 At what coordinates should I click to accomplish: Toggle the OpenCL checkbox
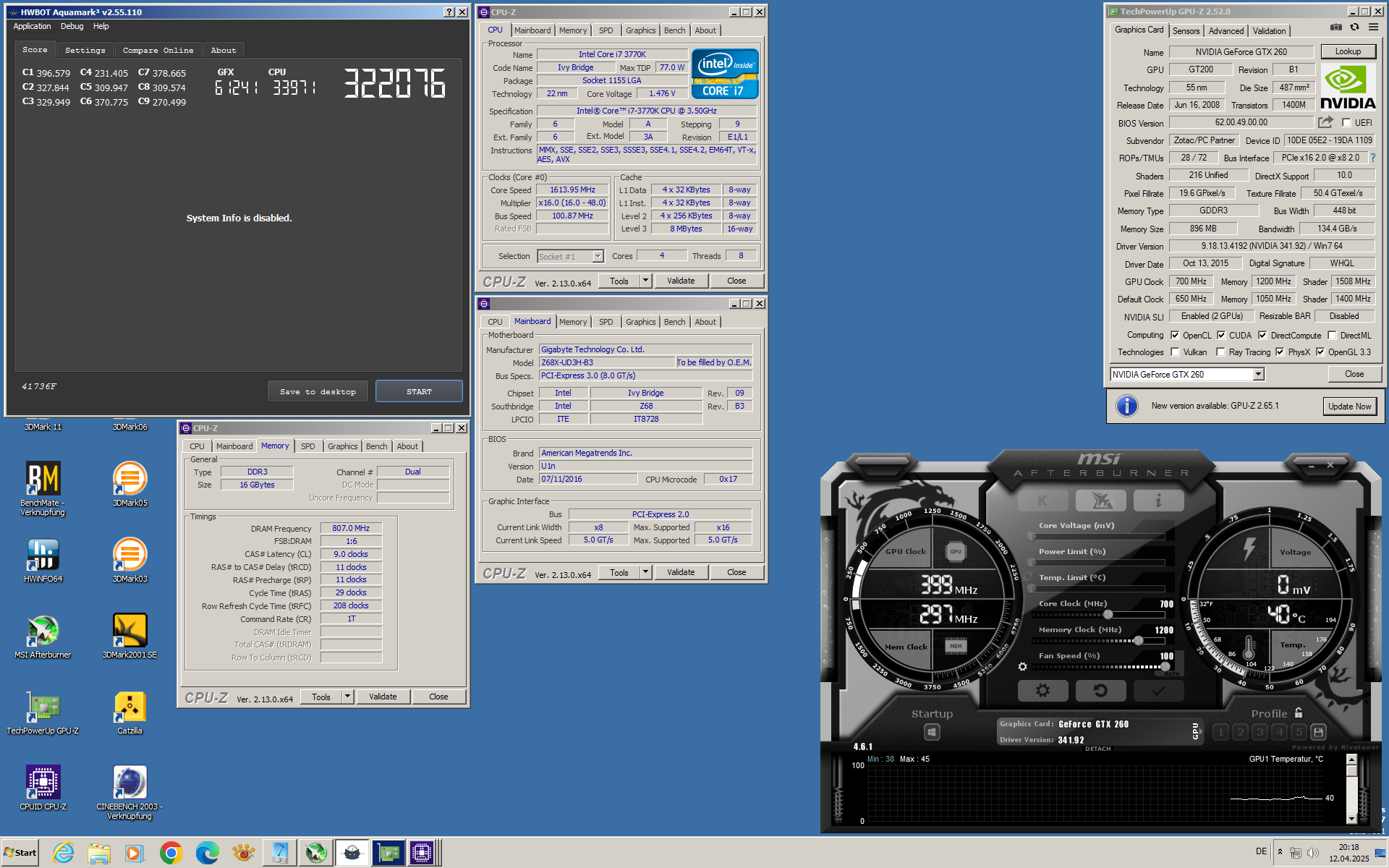click(1175, 336)
